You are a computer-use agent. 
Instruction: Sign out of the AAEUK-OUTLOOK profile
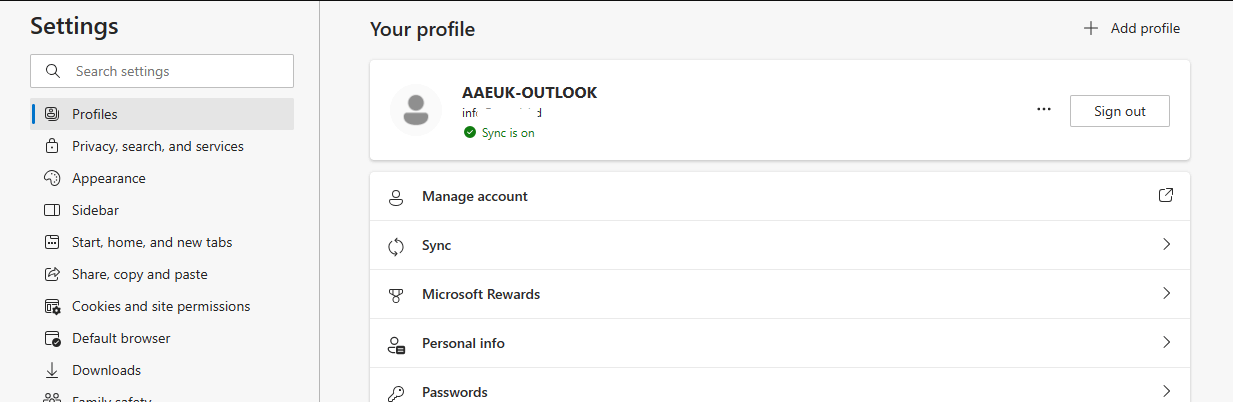[x=1120, y=111]
